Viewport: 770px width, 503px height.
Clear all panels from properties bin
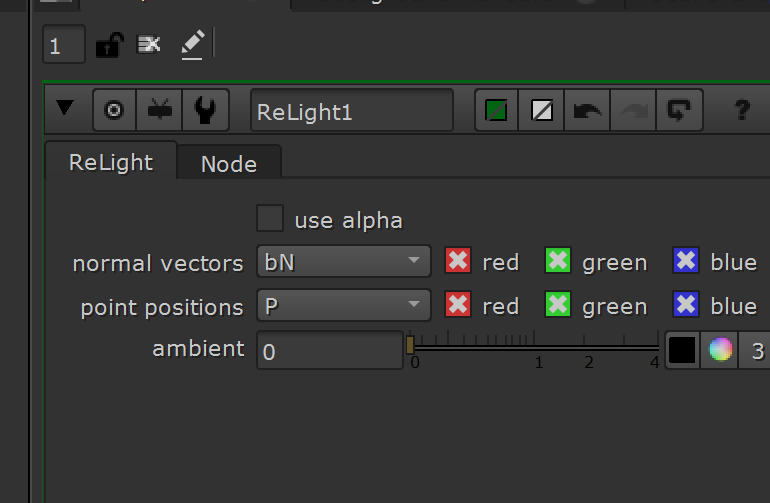149,44
